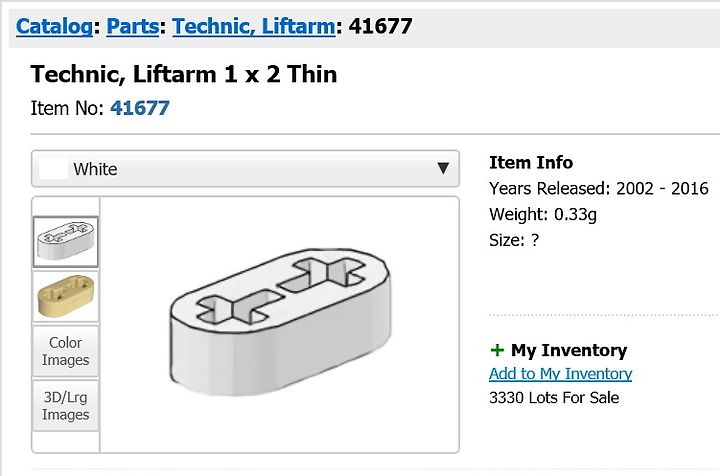Click the Years Released 2002 - 2016 text
The height and width of the screenshot is (476, 720).
(x=599, y=189)
